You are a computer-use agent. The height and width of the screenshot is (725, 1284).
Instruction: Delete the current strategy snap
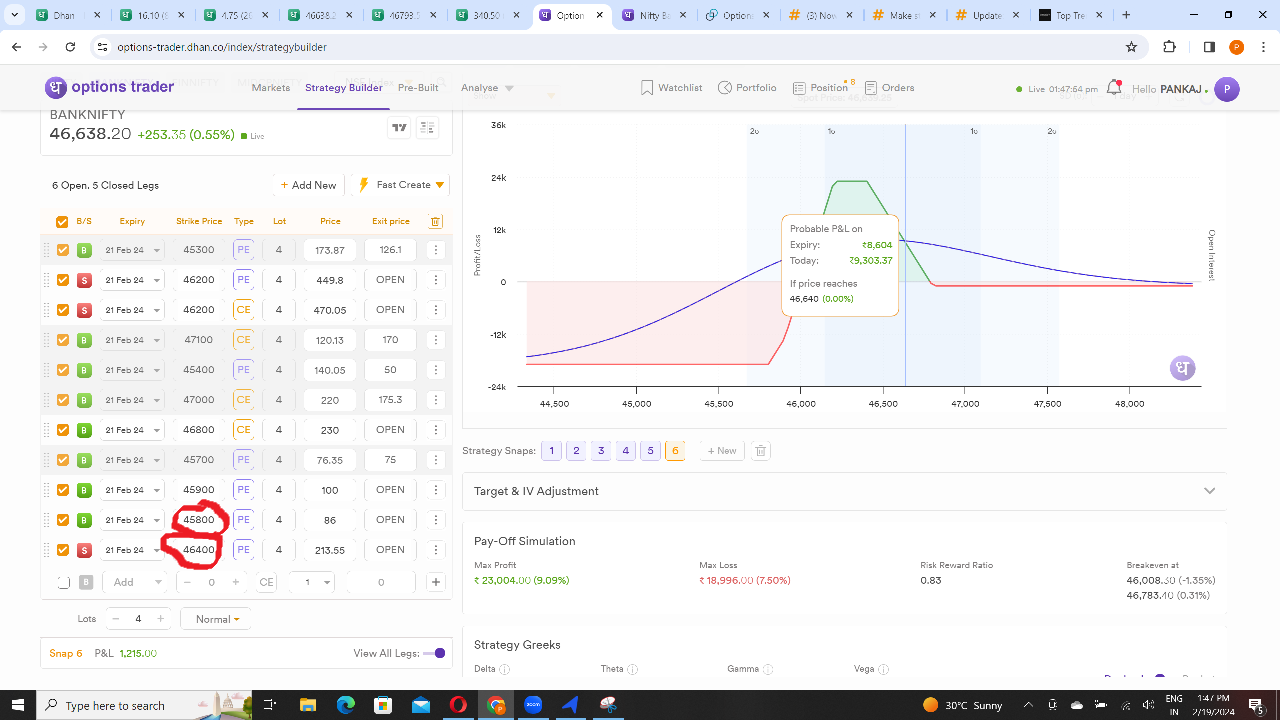[760, 451]
